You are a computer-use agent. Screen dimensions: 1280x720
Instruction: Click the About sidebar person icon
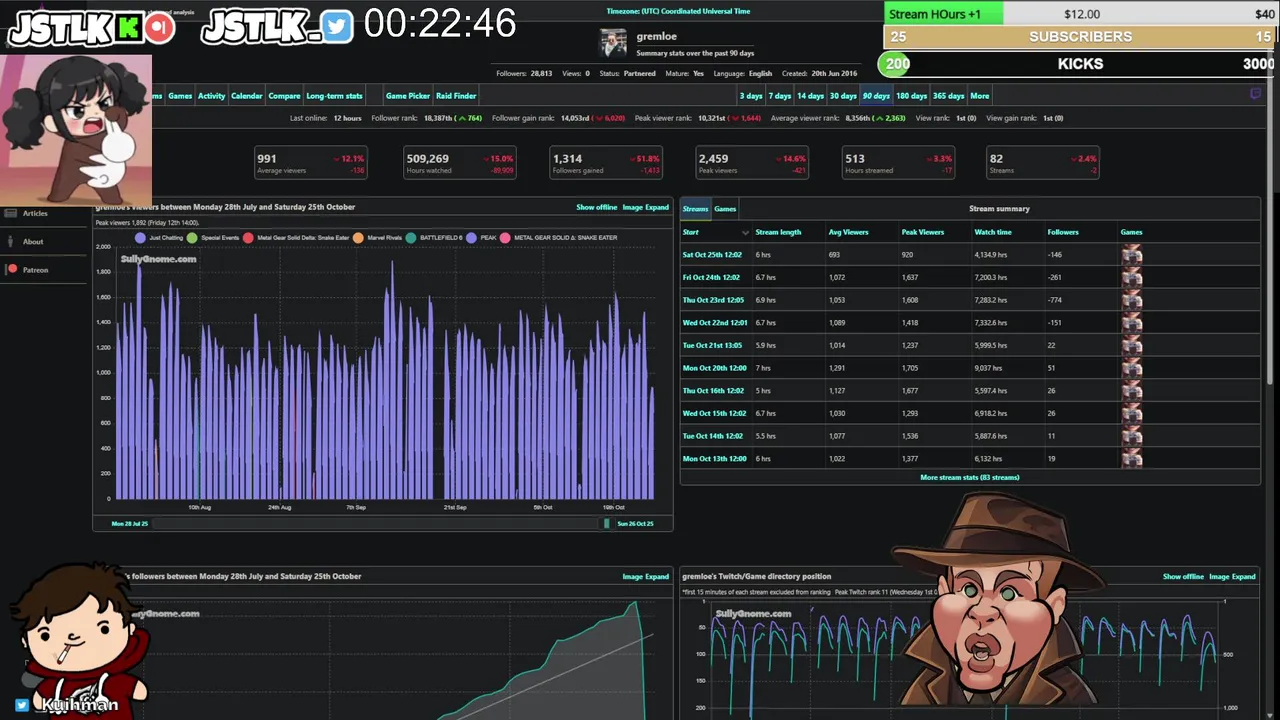point(11,241)
